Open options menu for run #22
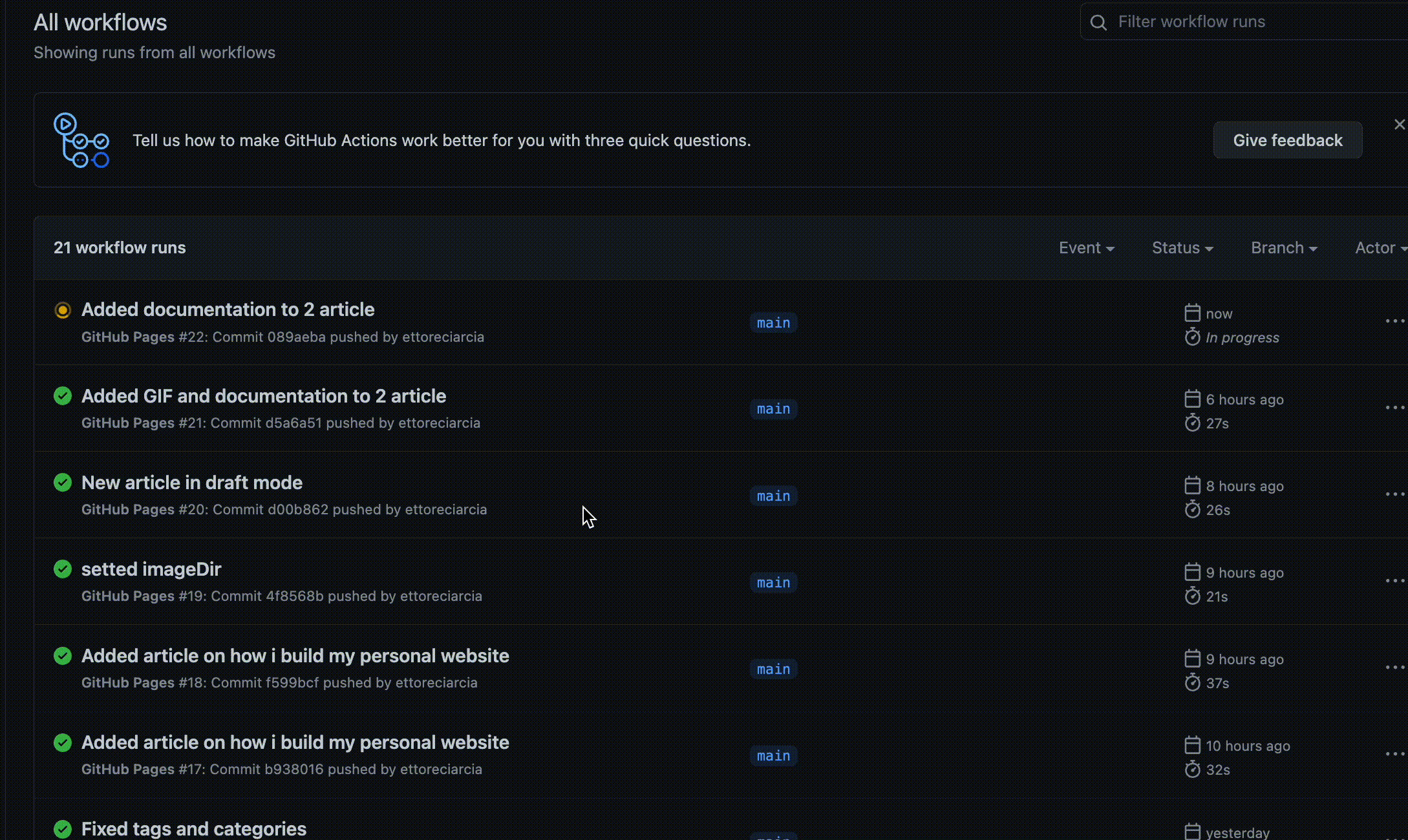The height and width of the screenshot is (840, 1408). [1395, 321]
